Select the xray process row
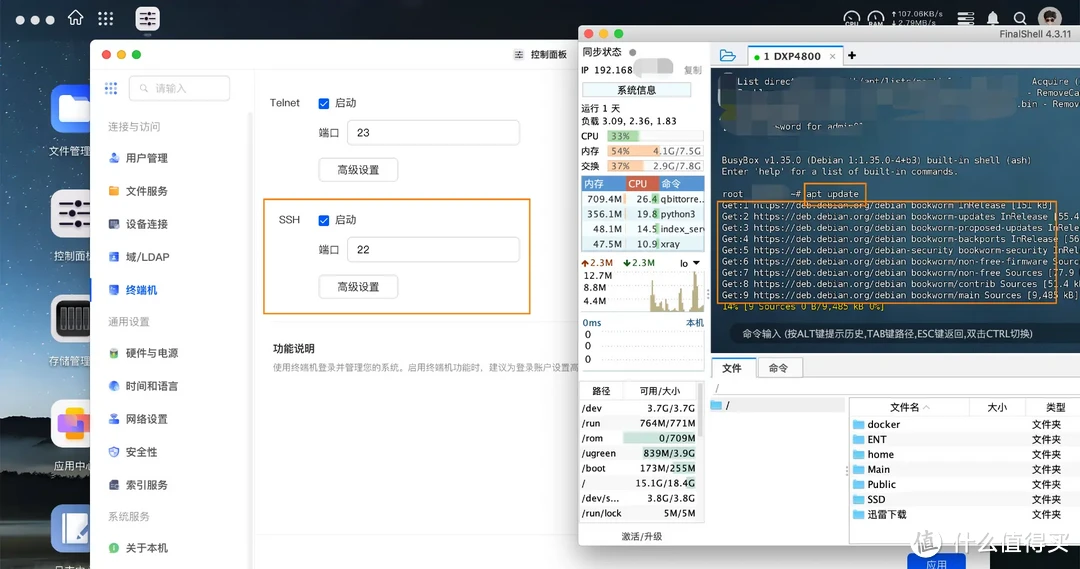Screen dimensions: 1080x569 (x=643, y=244)
